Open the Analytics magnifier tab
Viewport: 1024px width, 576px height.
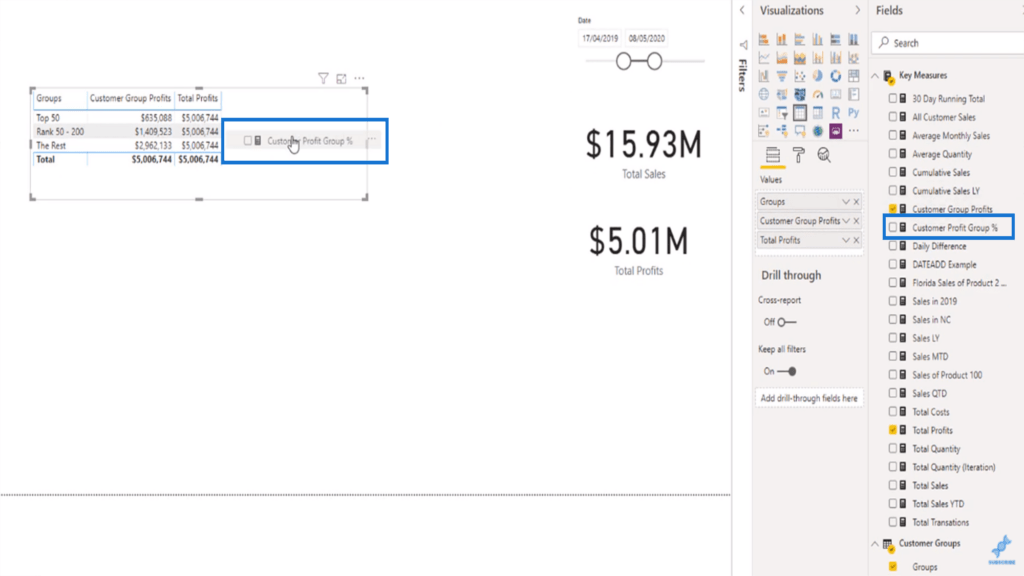(824, 155)
